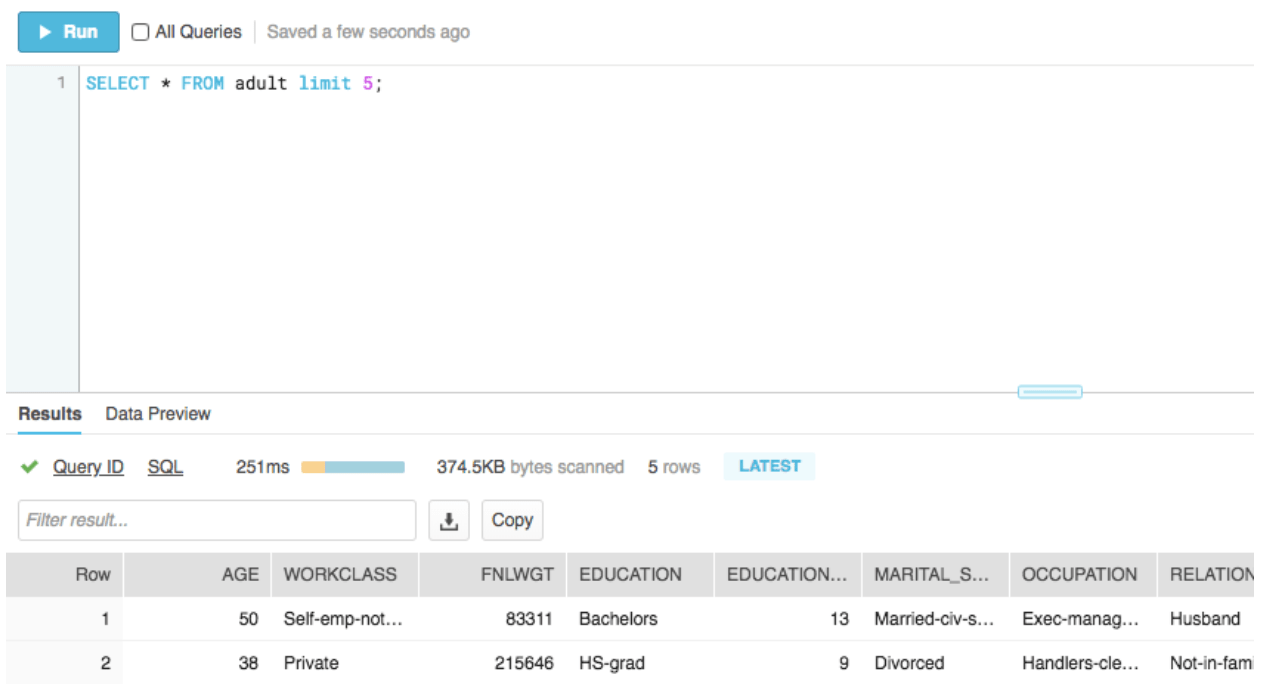Click the OCCUPATION column header
The width and height of the screenshot is (1264, 694).
point(1083,575)
